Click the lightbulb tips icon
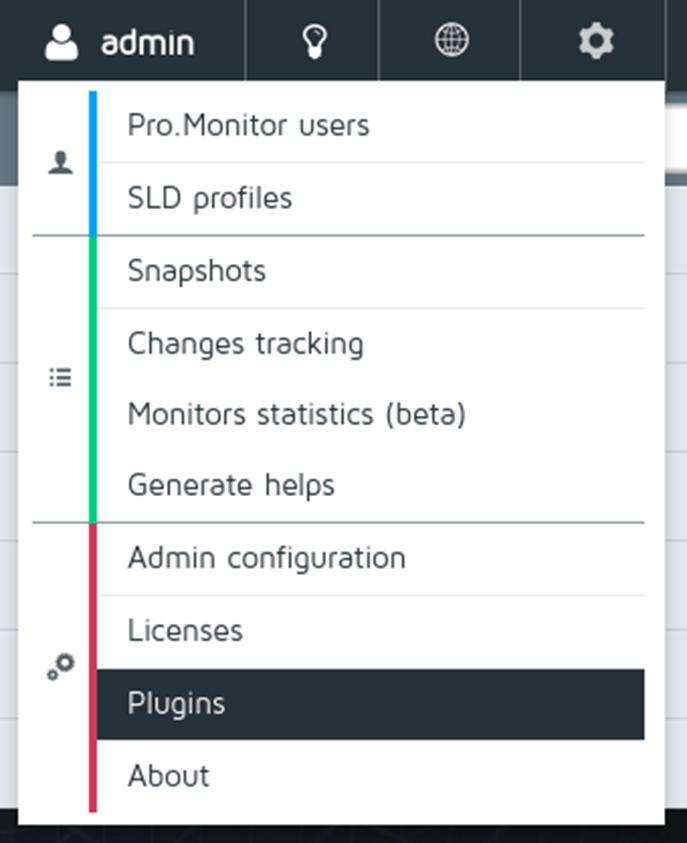This screenshot has height=843, width=687. point(314,41)
